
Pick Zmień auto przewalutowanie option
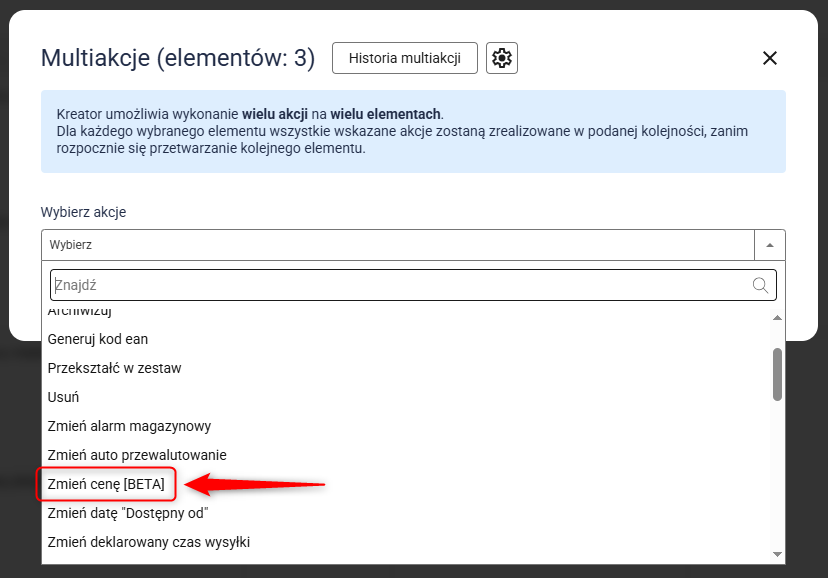click(137, 455)
